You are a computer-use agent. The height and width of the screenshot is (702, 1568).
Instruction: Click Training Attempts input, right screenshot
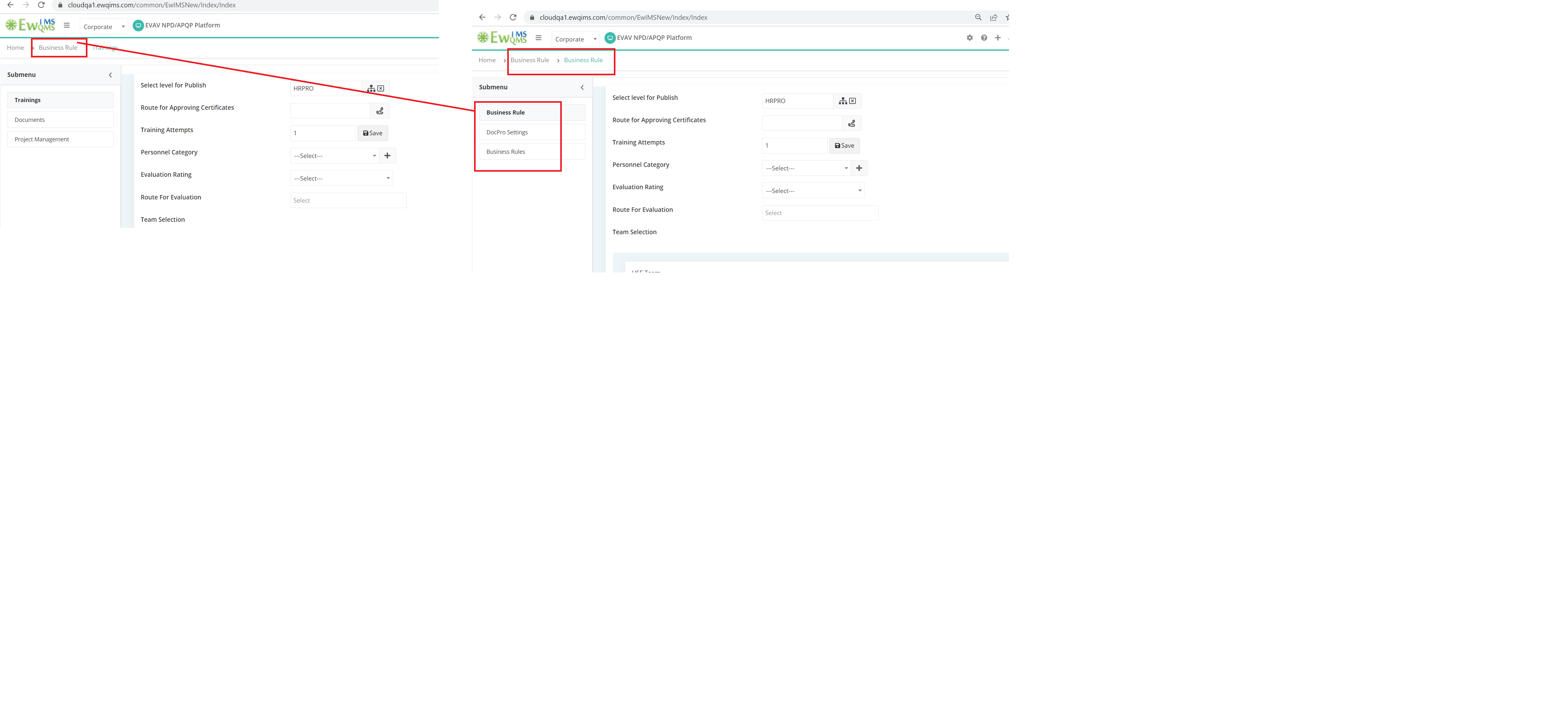pos(795,146)
